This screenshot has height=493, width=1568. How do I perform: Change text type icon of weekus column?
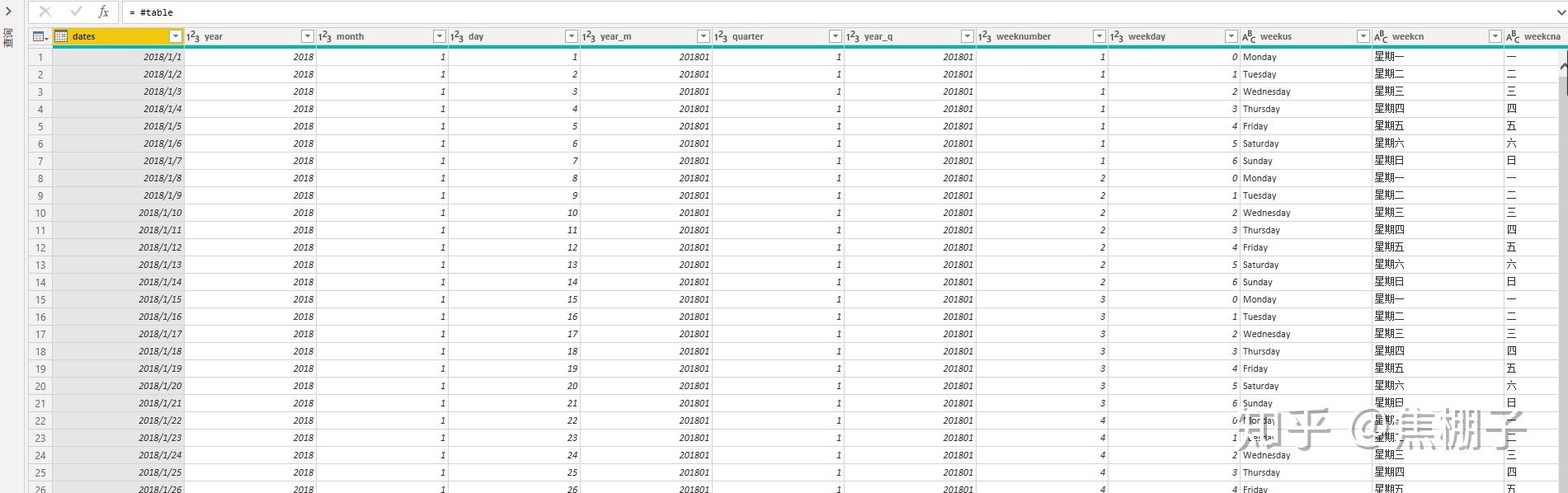point(1249,36)
